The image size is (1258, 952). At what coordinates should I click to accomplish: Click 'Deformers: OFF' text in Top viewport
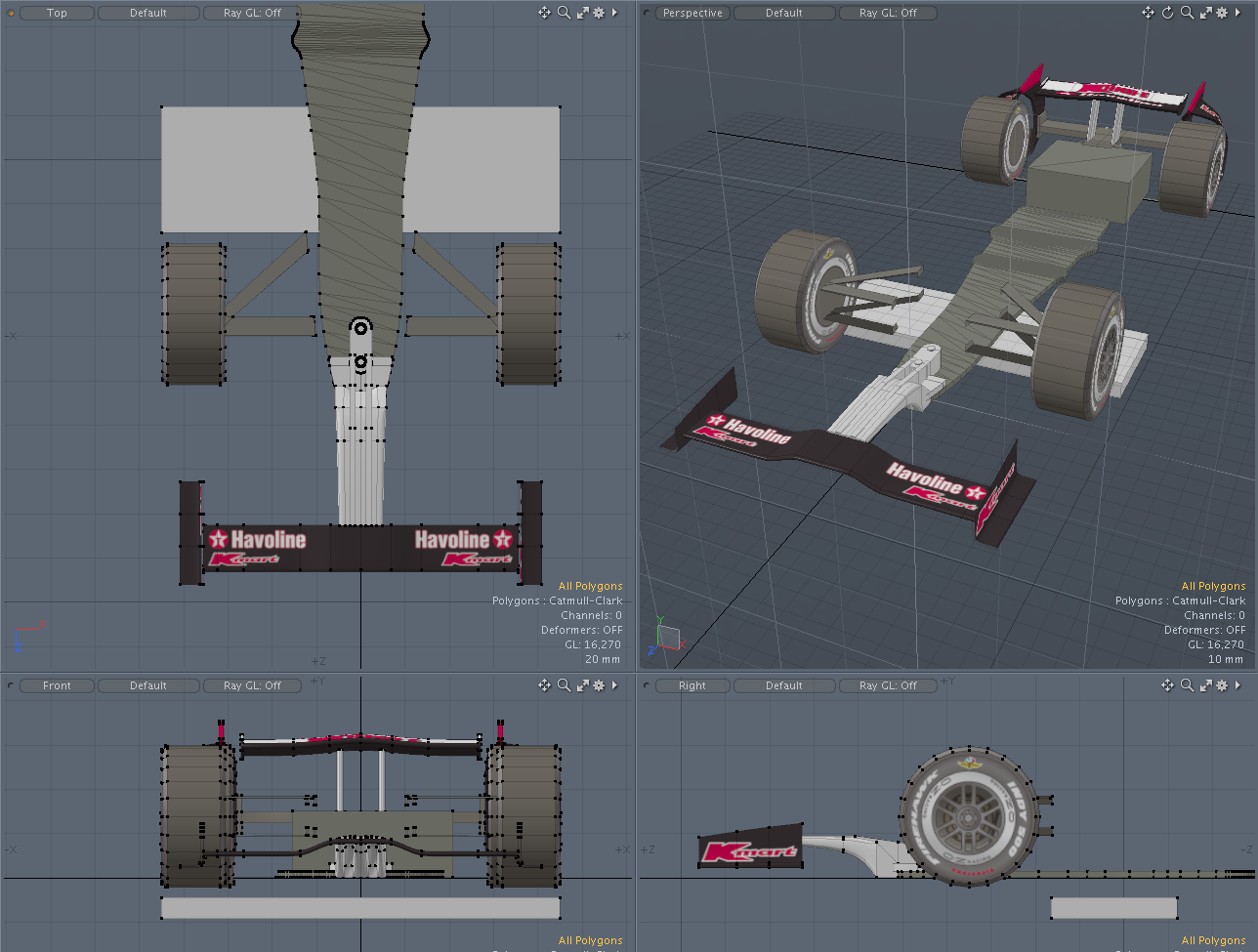click(x=581, y=630)
